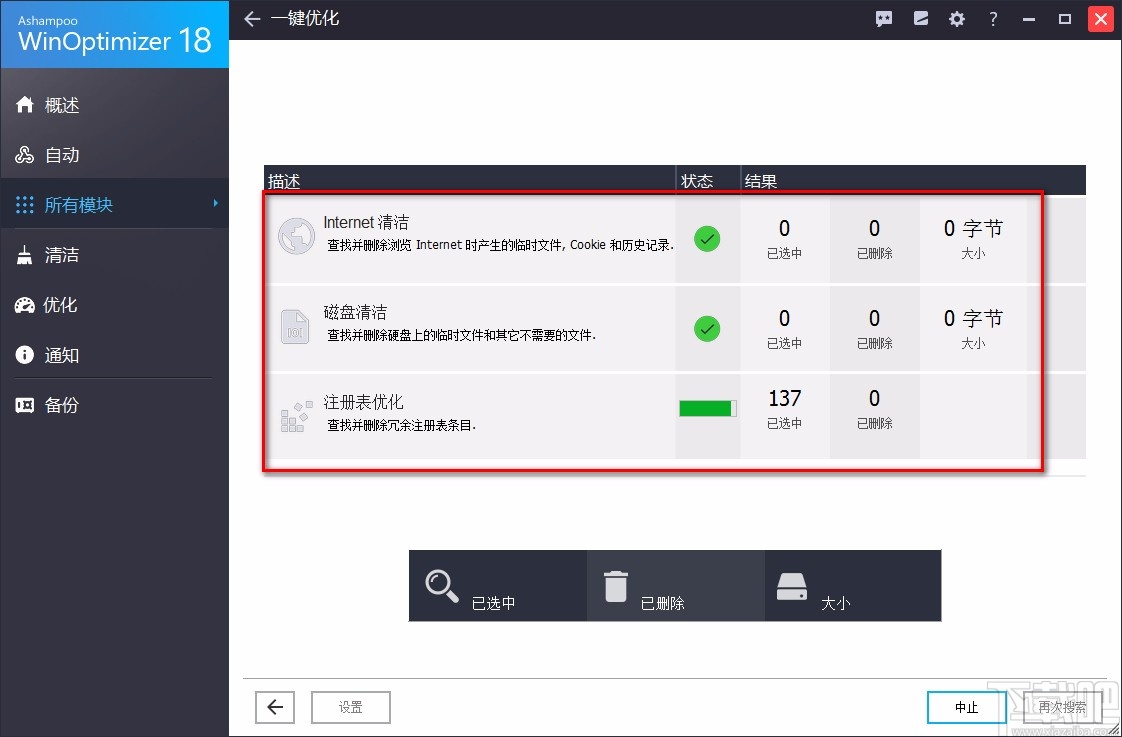Click trash icon in summary bar
The height and width of the screenshot is (737, 1122).
[x=615, y=587]
